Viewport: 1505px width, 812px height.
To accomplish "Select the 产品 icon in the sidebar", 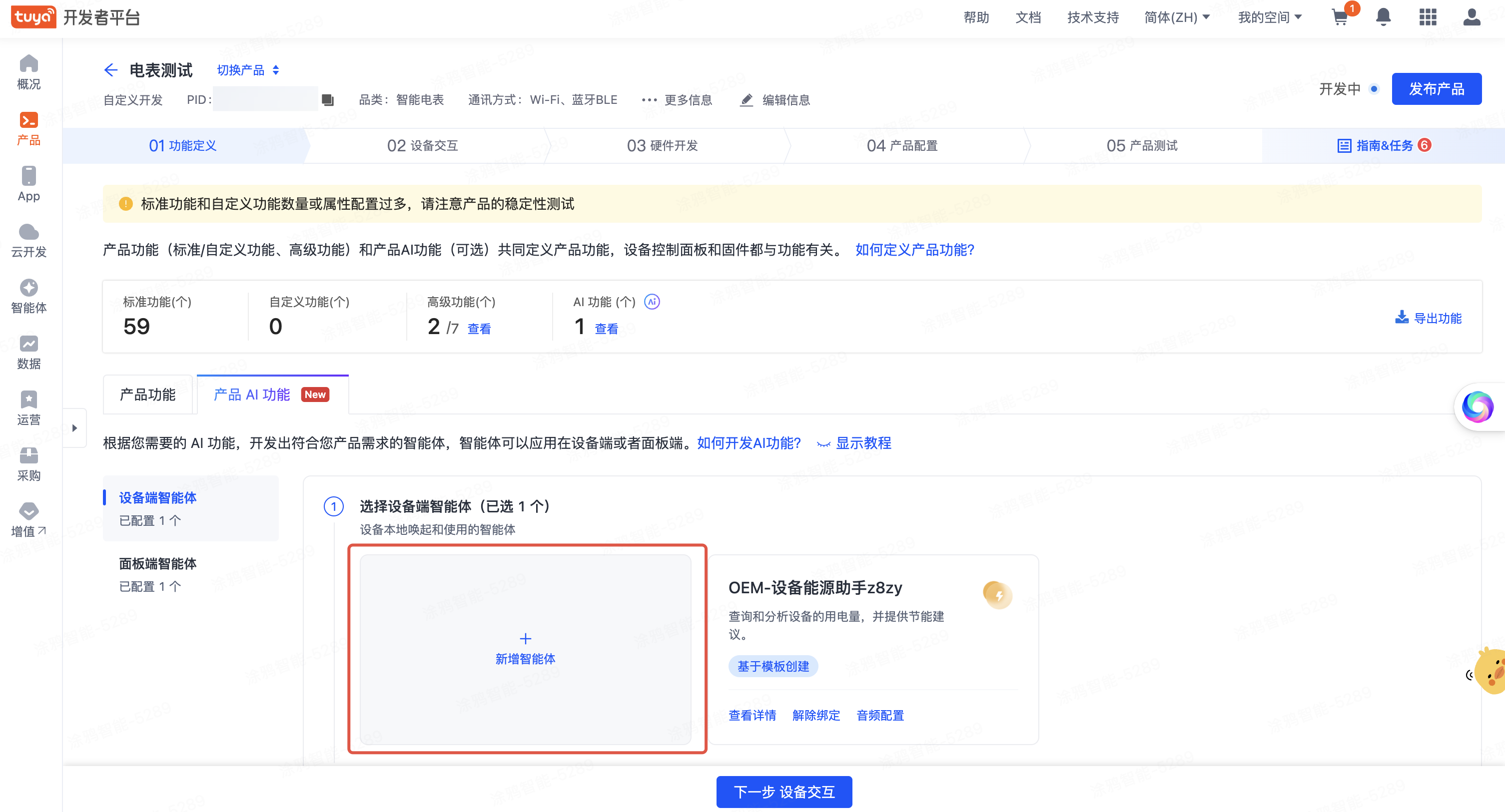I will click(x=28, y=128).
